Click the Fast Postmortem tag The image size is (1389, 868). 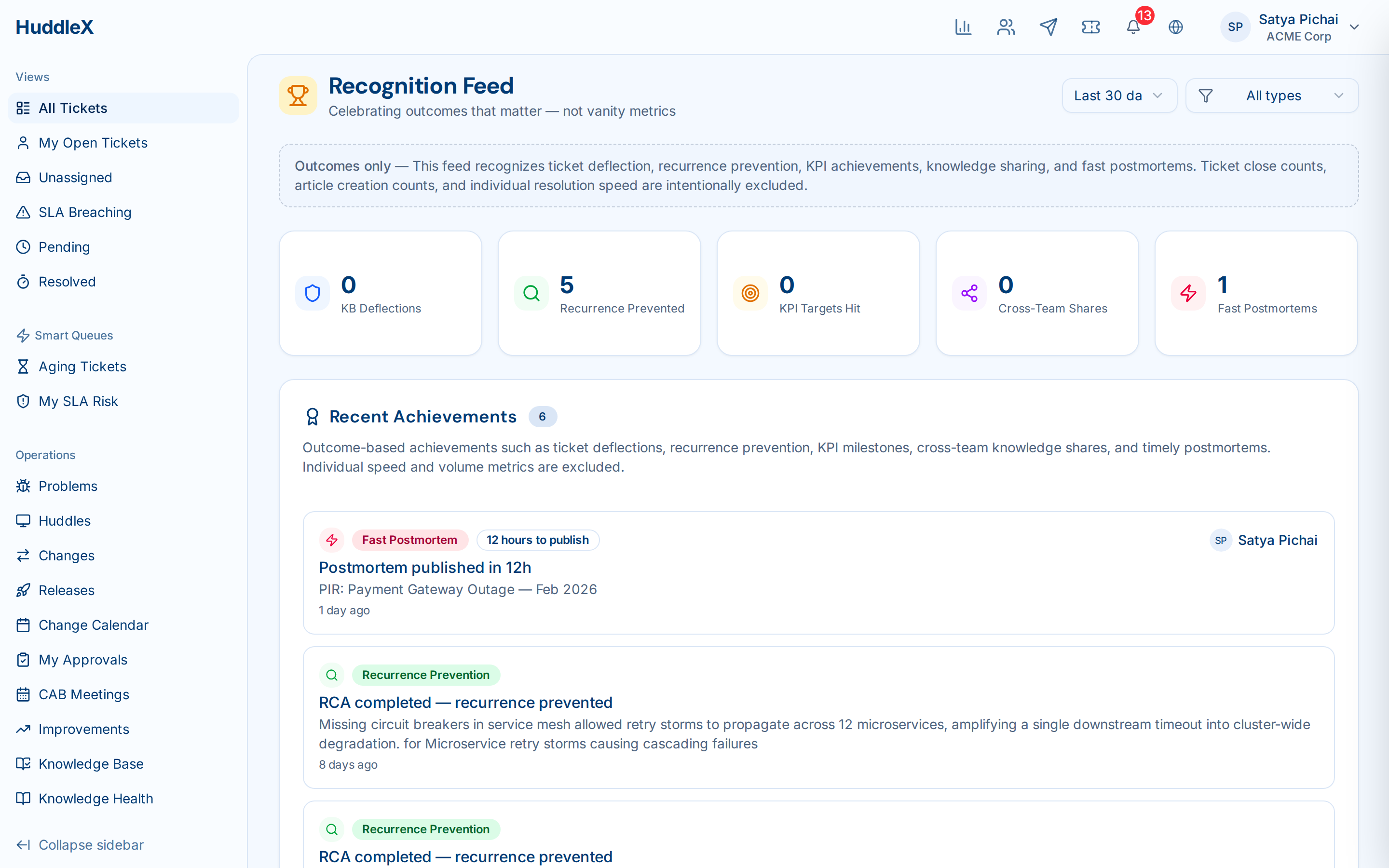pos(410,540)
